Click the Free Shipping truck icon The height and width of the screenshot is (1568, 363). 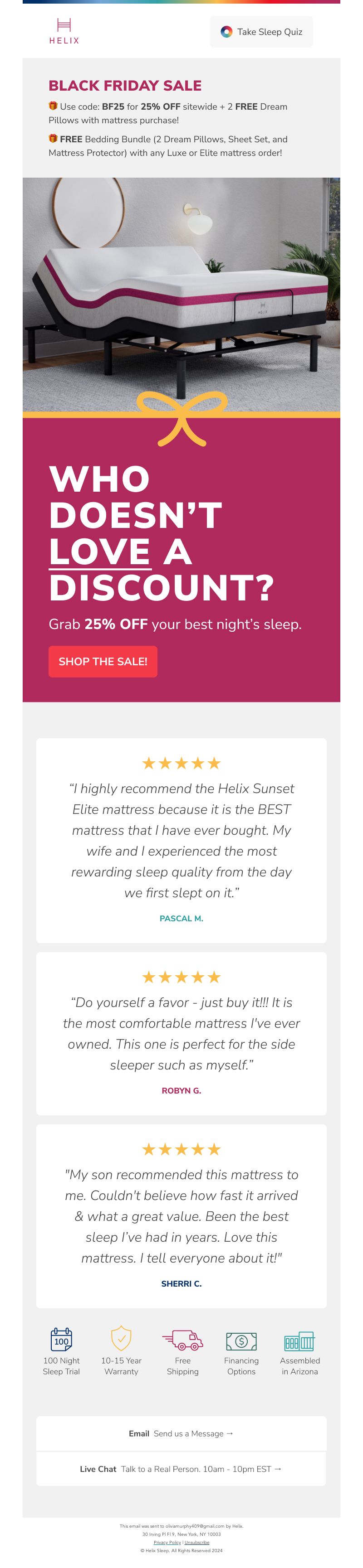(183, 1340)
